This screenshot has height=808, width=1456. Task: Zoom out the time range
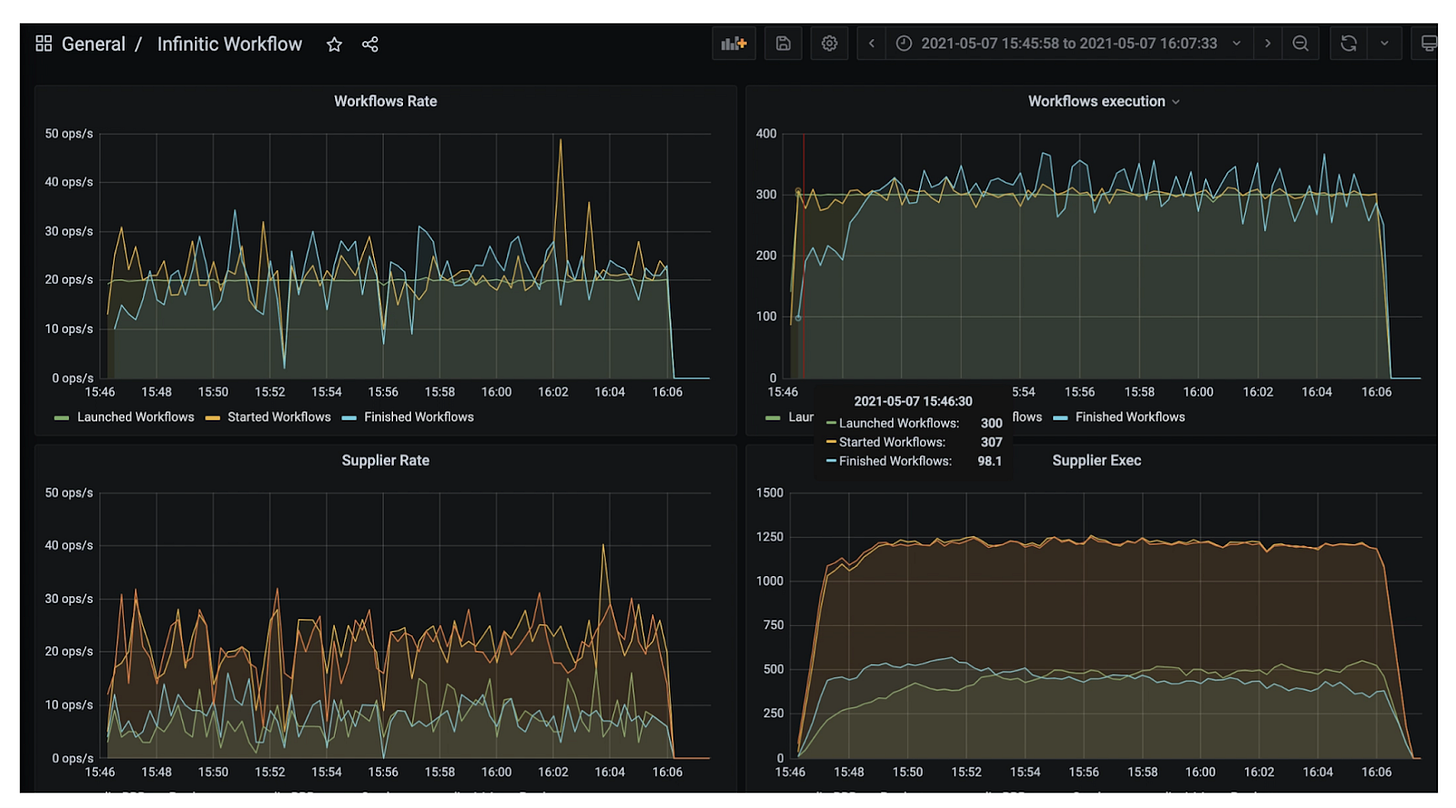(1300, 44)
